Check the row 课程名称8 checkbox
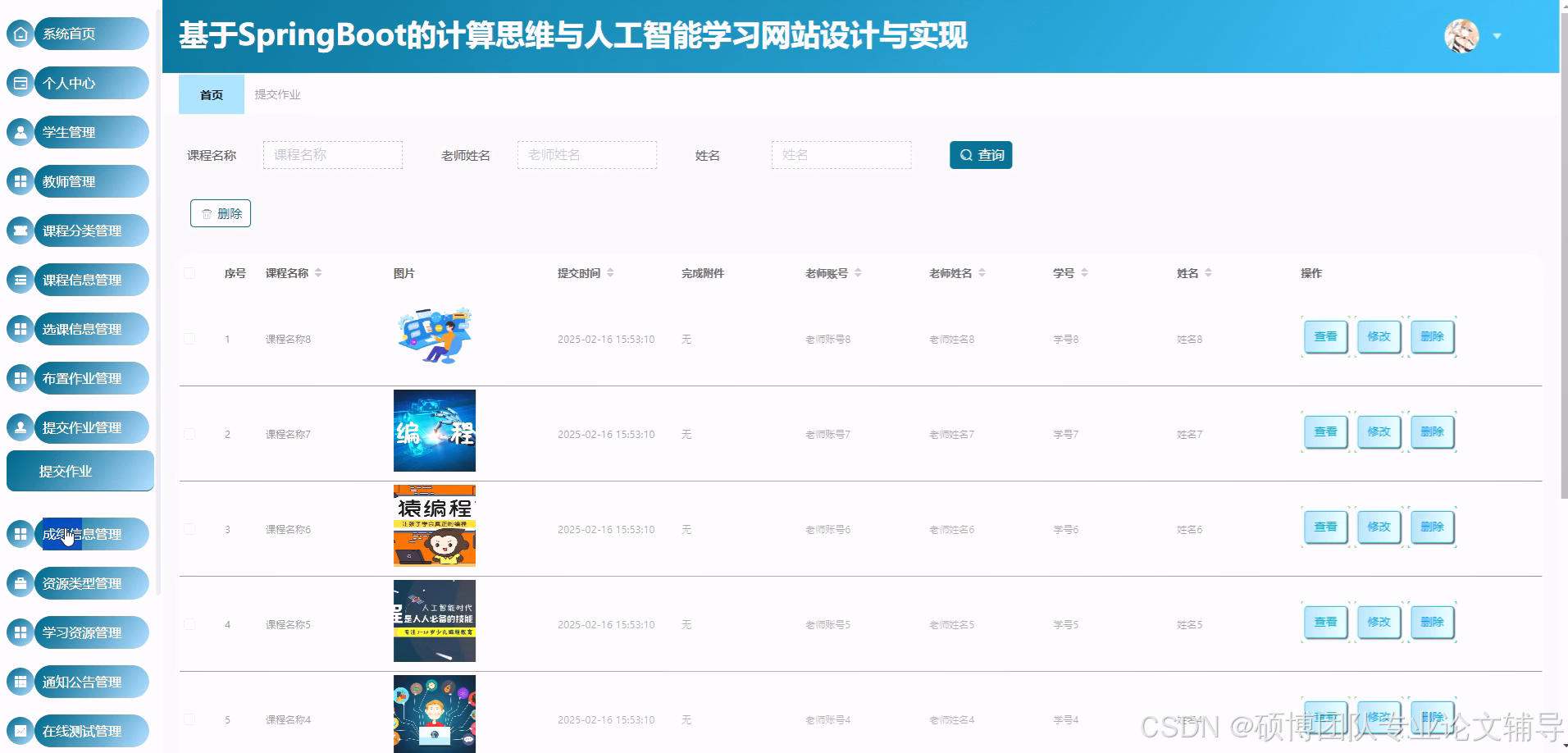This screenshot has height=753, width=1568. point(189,339)
